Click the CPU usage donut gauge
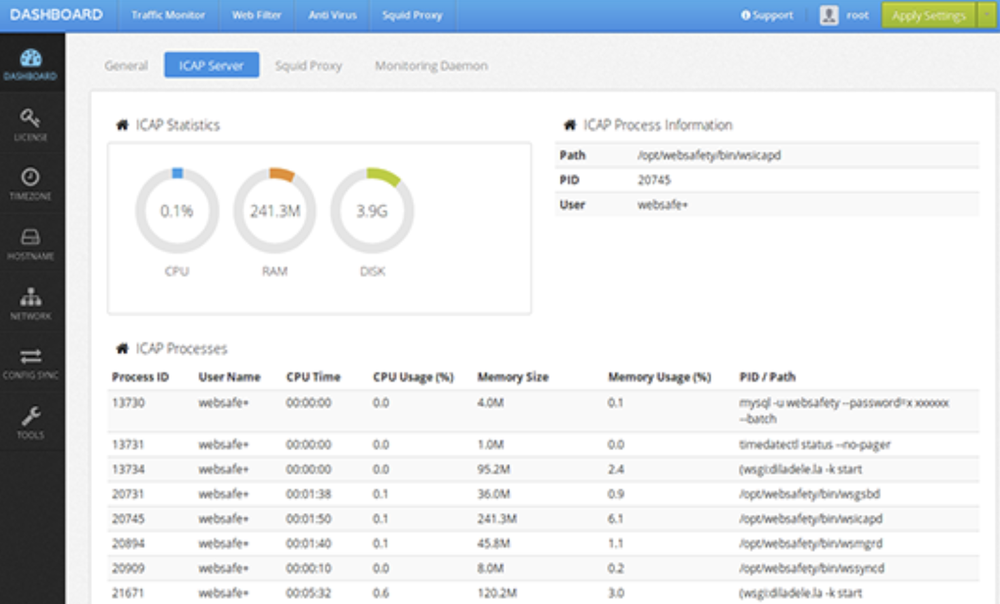 point(177,211)
